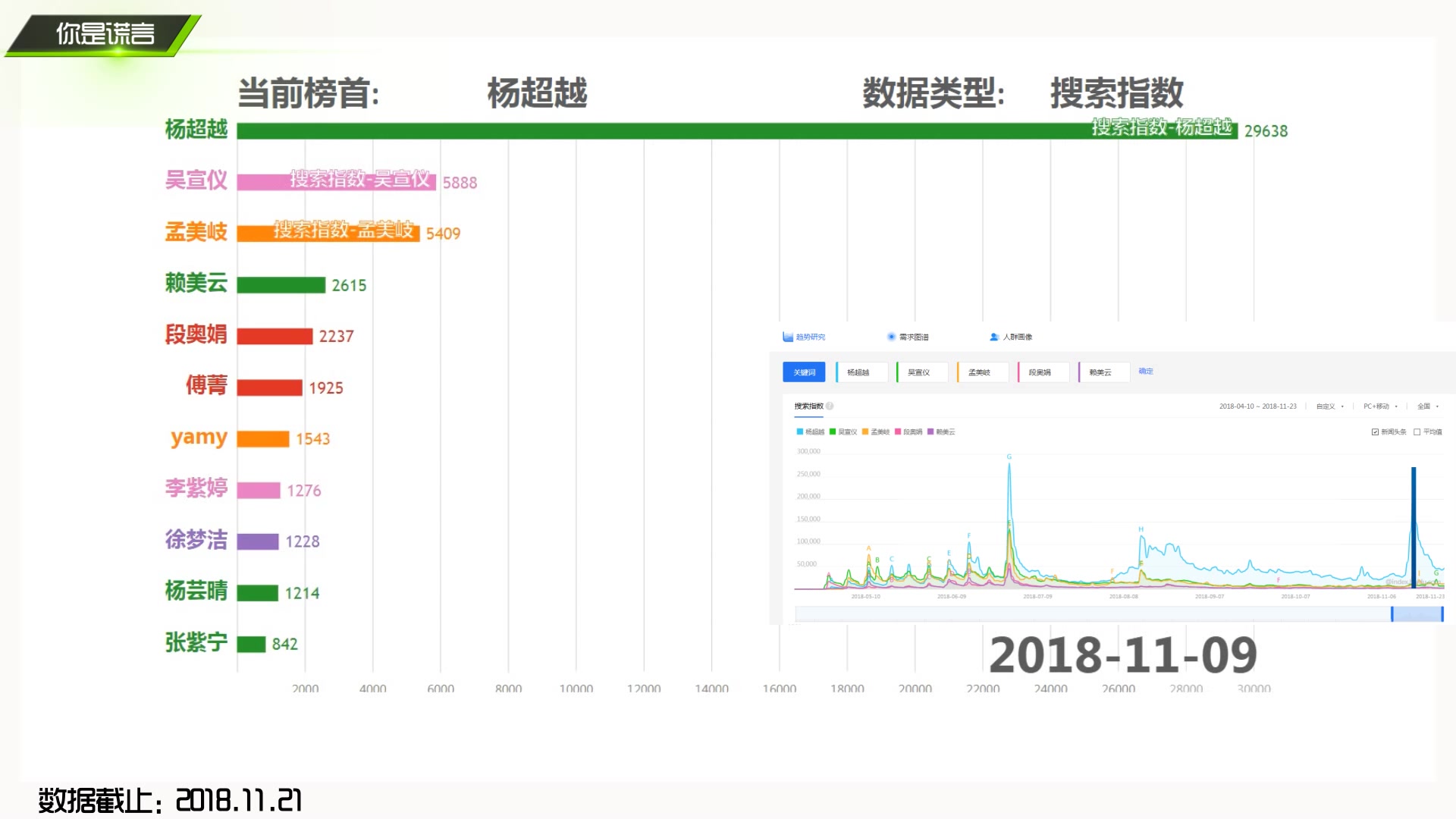This screenshot has height=819, width=1456.
Task: Click the 赖美云 green bar
Action: 281,285
